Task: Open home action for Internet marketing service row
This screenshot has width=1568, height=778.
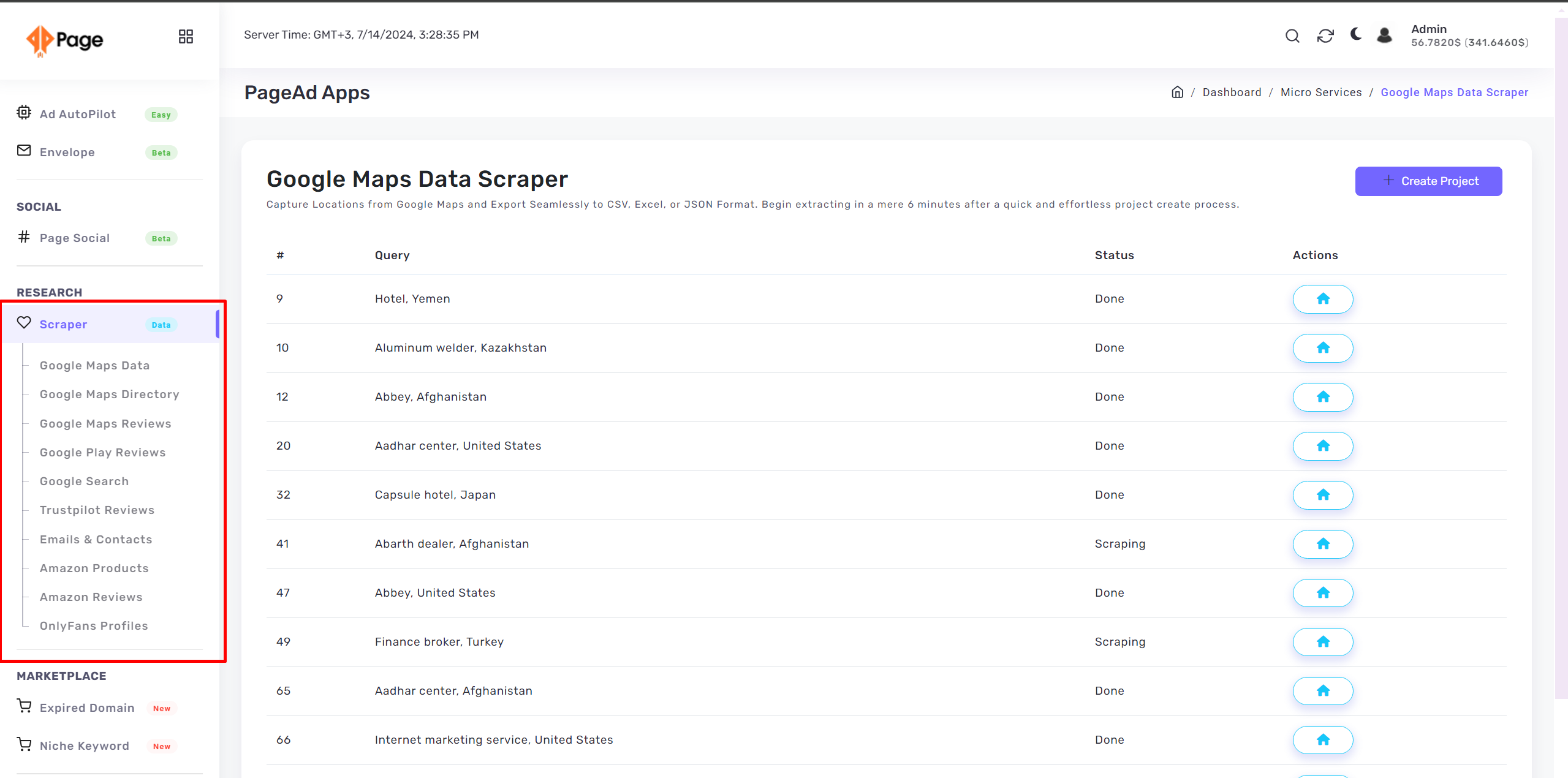Action: pyautogui.click(x=1323, y=740)
